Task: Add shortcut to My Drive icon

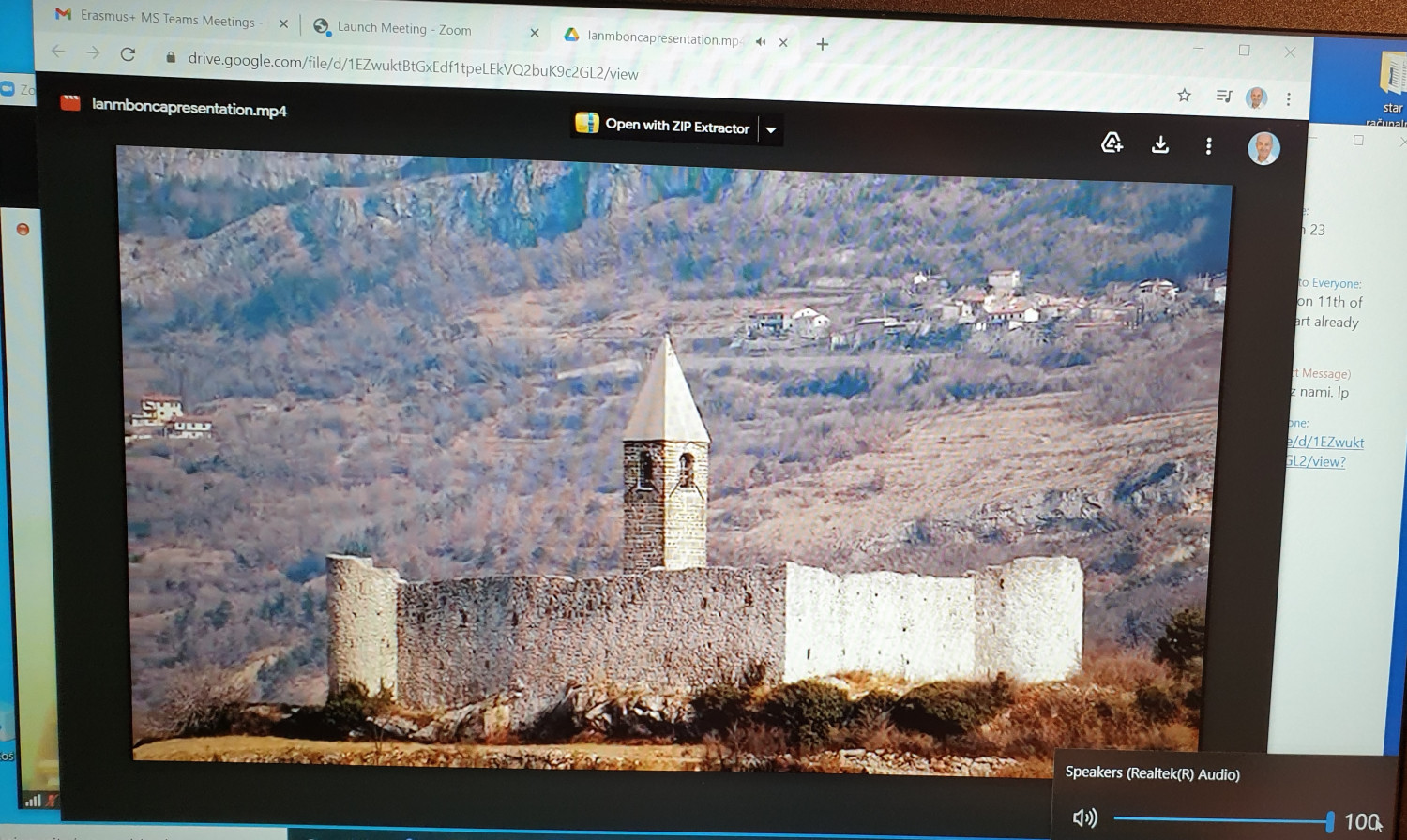Action: [x=1112, y=142]
